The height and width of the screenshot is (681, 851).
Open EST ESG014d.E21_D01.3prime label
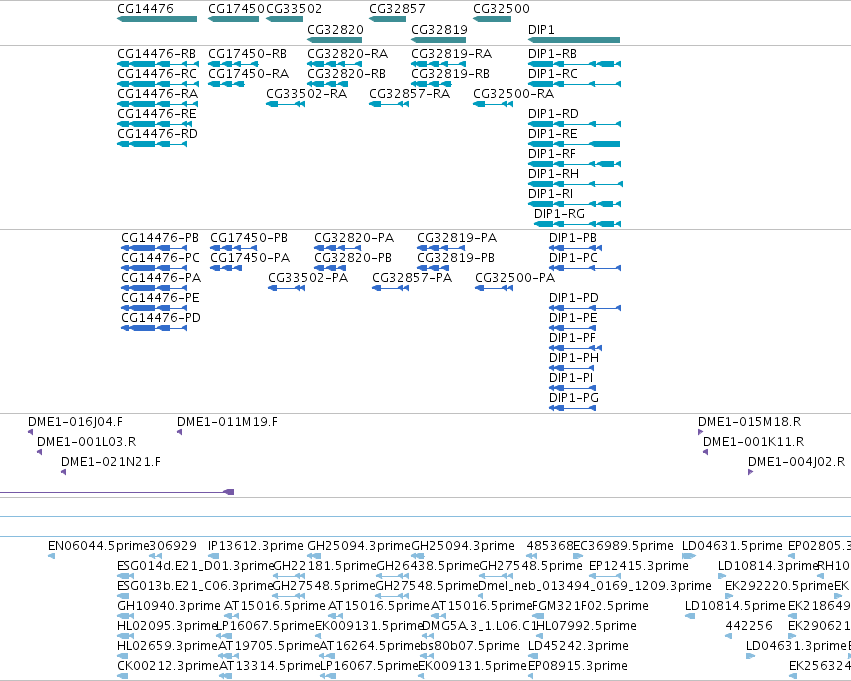[x=195, y=566]
